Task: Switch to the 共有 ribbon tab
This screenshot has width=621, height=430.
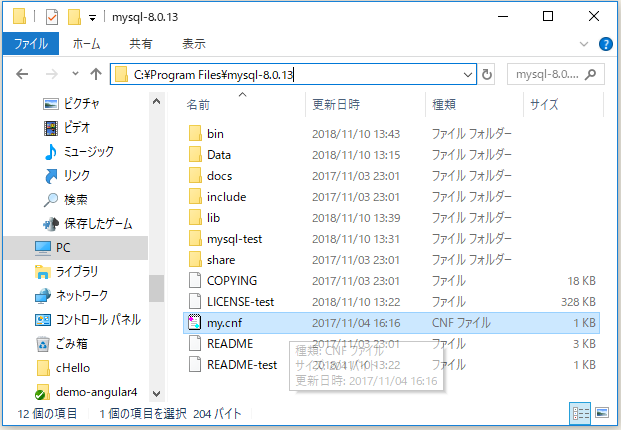Action: tap(141, 44)
